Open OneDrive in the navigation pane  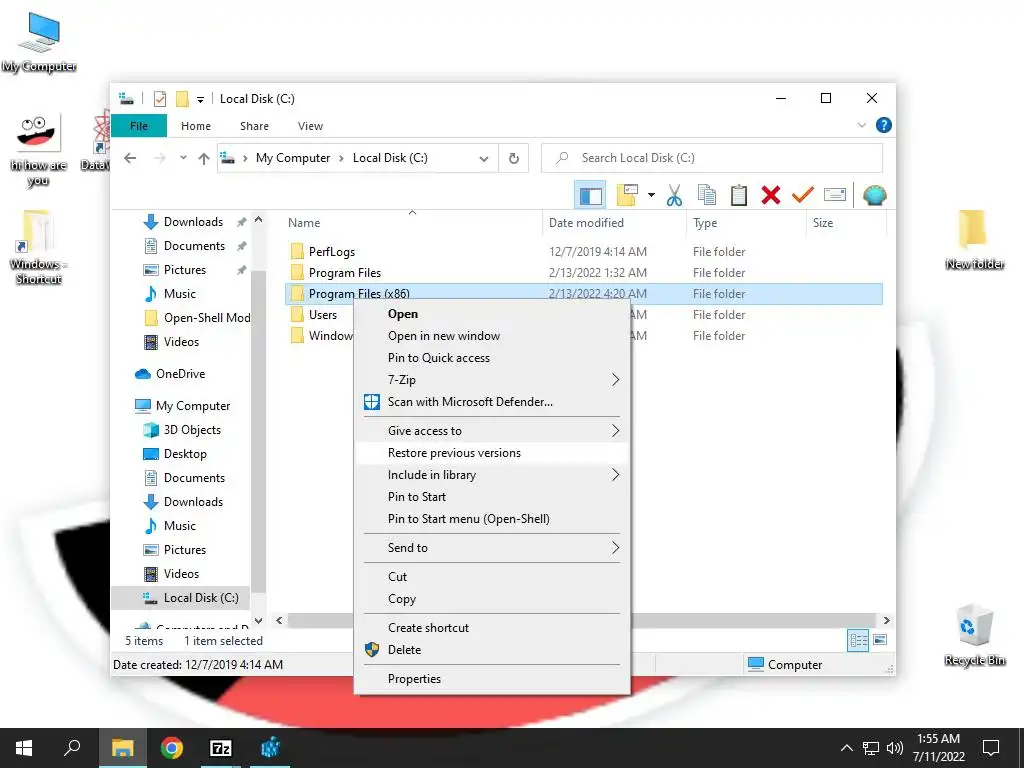180,374
